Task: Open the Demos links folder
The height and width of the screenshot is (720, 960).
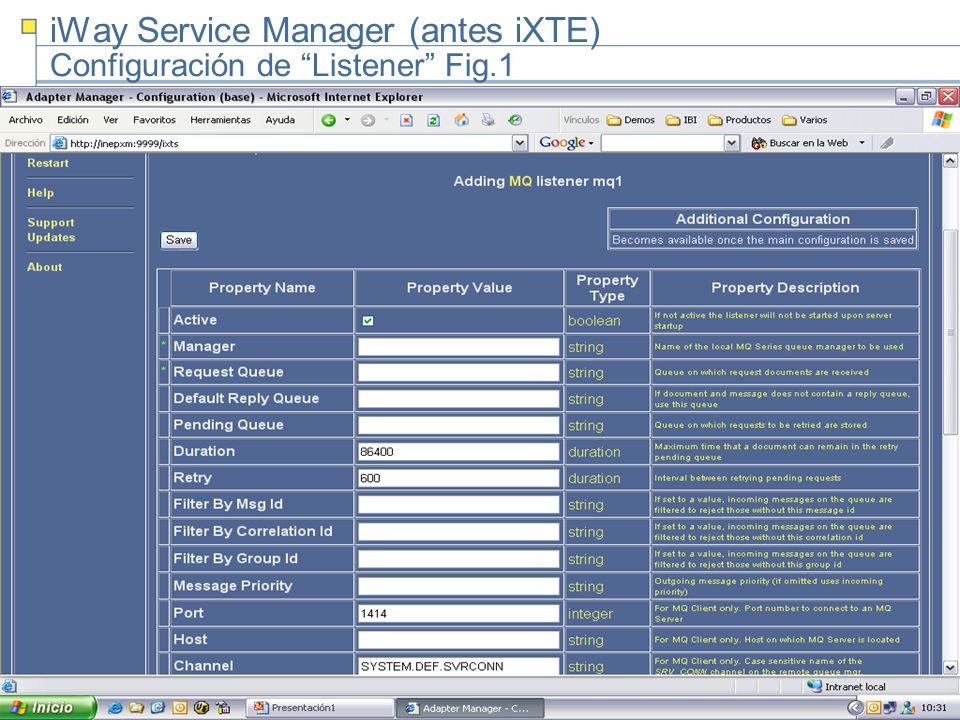Action: pos(631,120)
